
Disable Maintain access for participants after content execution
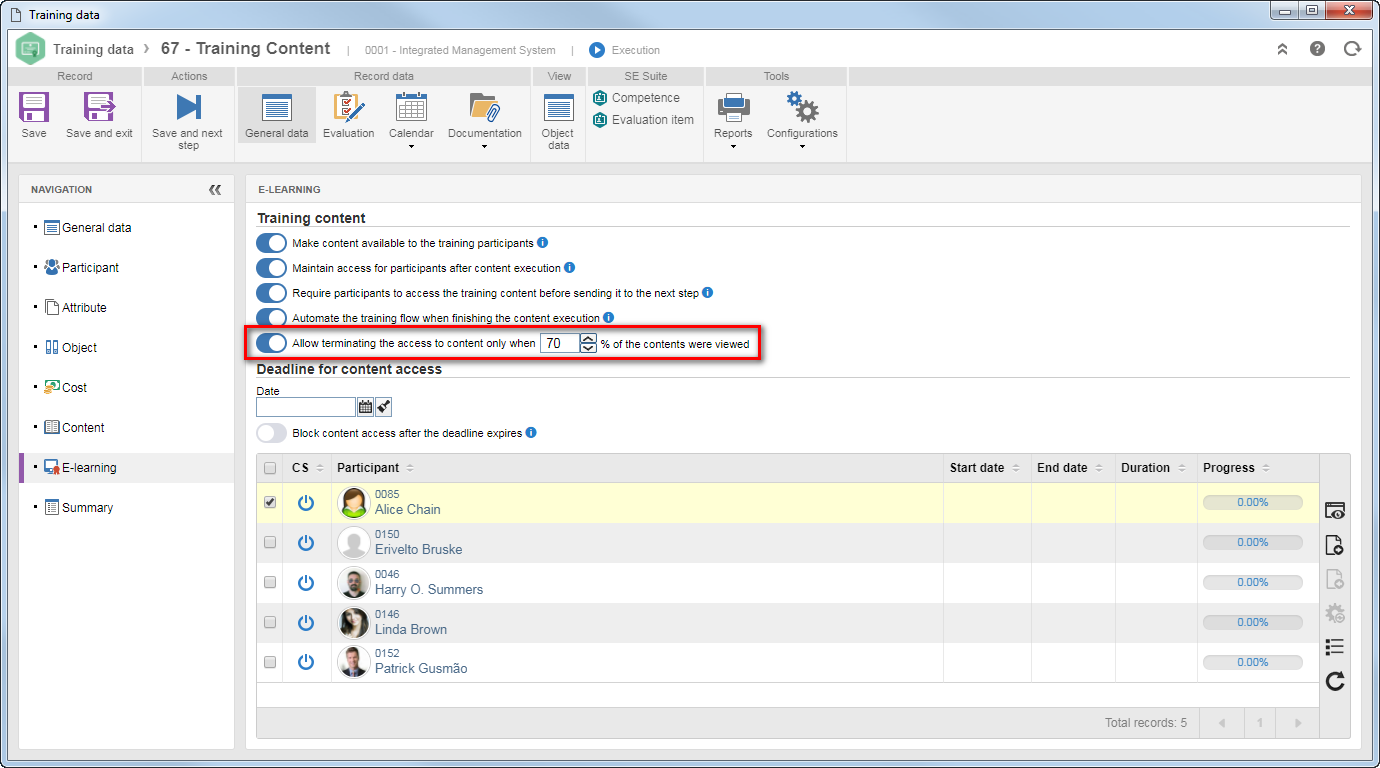[x=271, y=268]
